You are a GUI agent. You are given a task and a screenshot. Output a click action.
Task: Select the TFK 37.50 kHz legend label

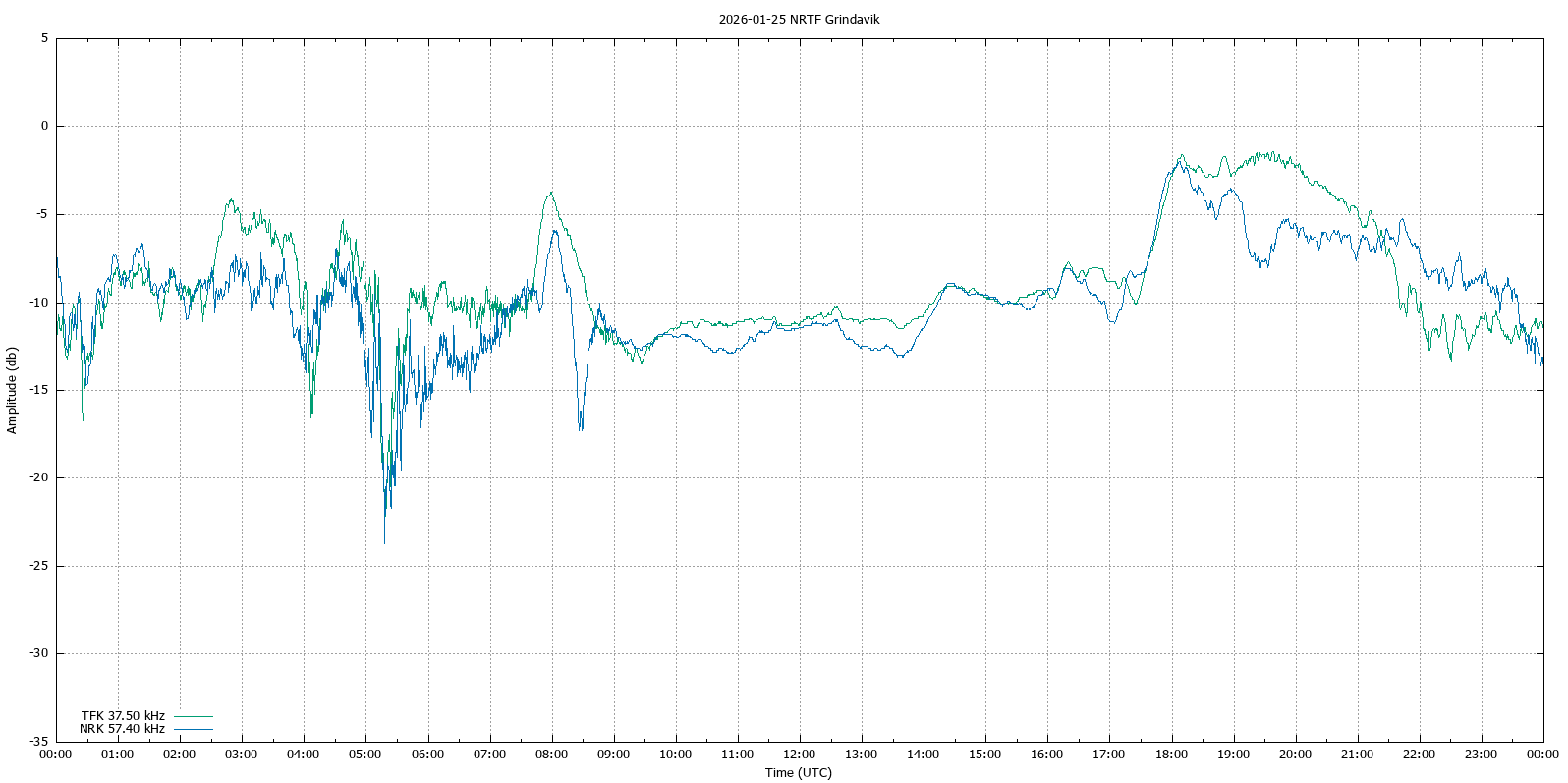(x=123, y=716)
